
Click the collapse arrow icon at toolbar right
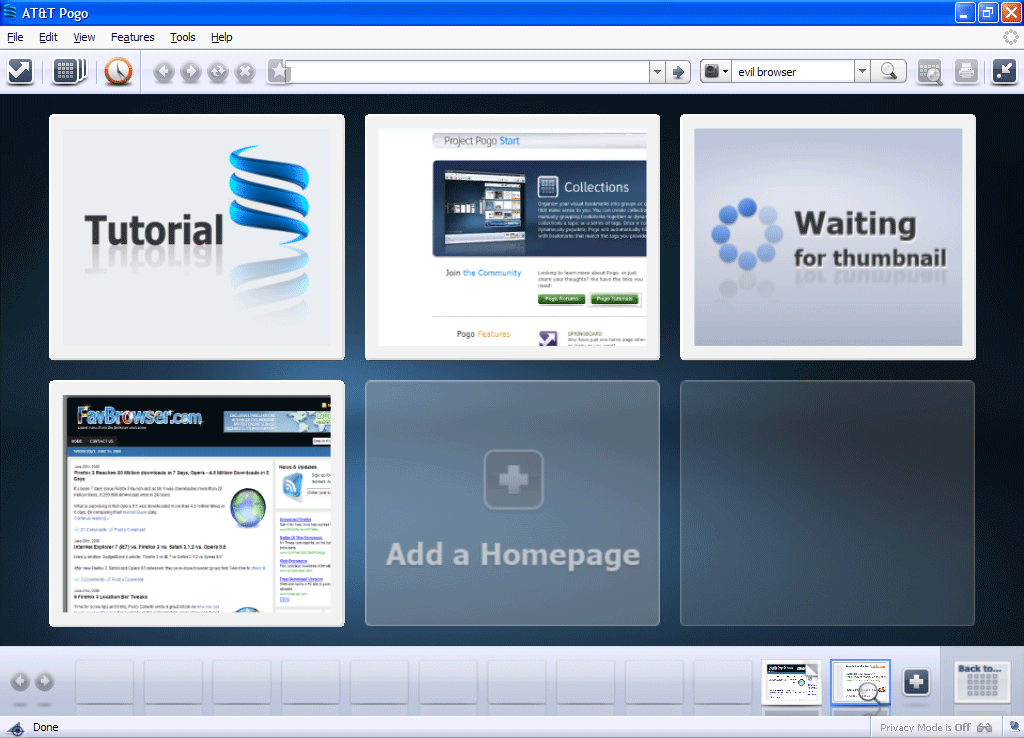click(1003, 72)
